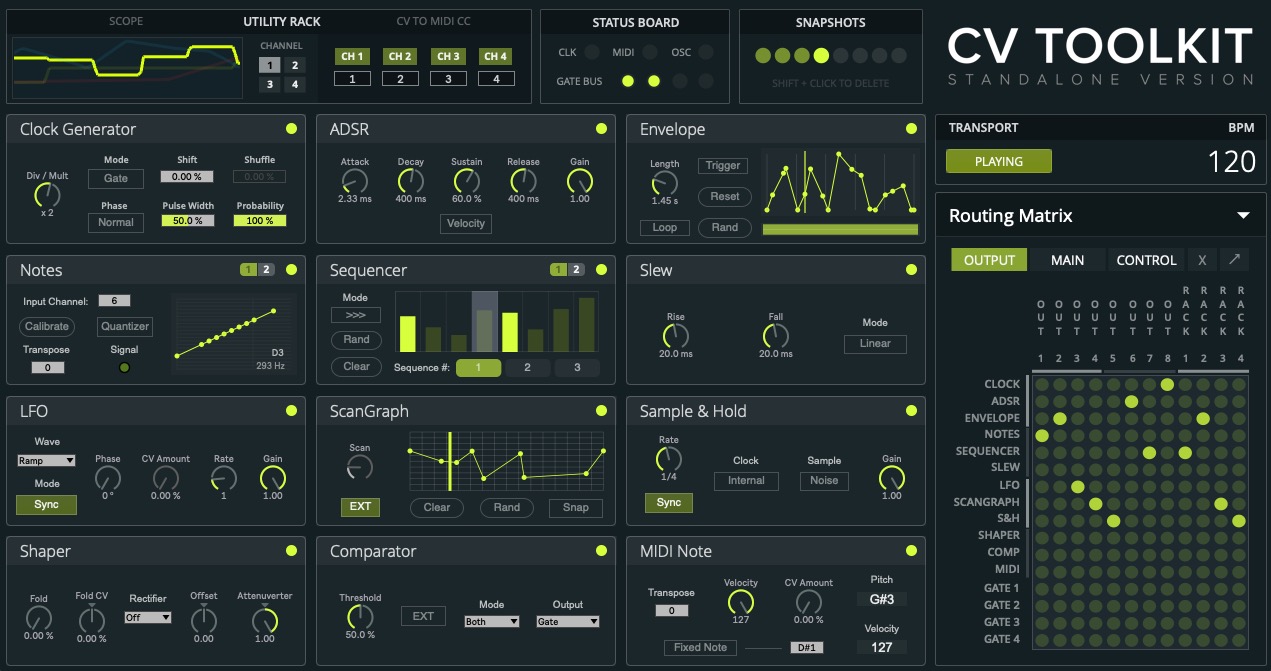The width and height of the screenshot is (1271, 671).
Task: Toggle the Sequencer module power indicator
Action: coord(601,269)
